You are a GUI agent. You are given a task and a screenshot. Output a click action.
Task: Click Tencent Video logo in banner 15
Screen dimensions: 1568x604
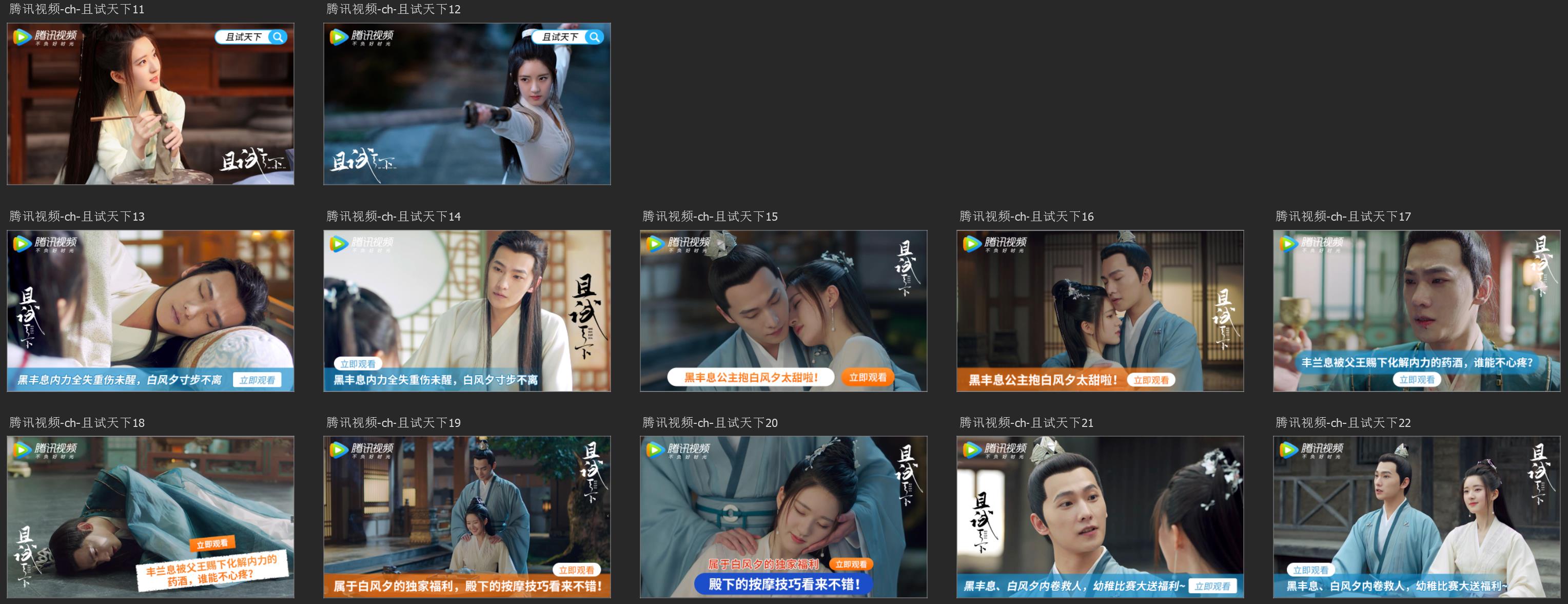point(678,244)
